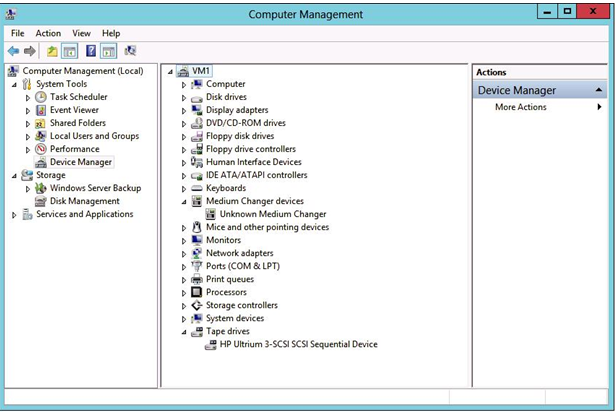This screenshot has width=615, height=412.
Task: Select Device Manager in console tree
Action: [x=81, y=162]
